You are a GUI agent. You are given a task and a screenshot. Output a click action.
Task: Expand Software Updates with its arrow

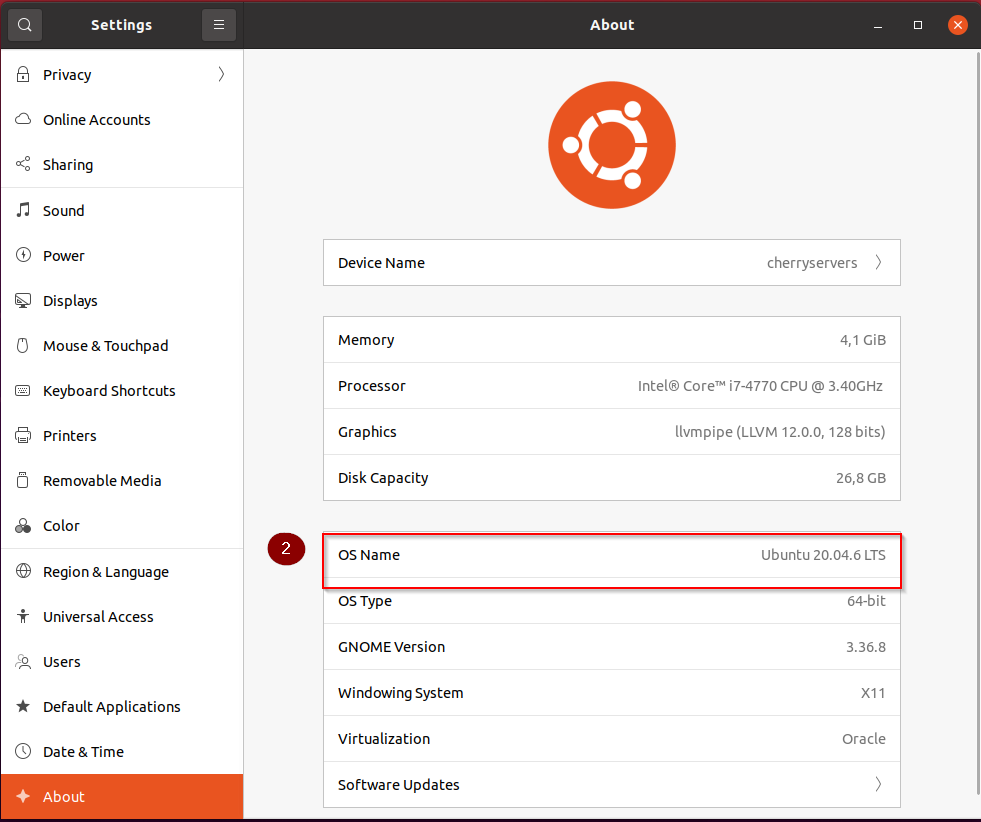pyautogui.click(x=878, y=785)
